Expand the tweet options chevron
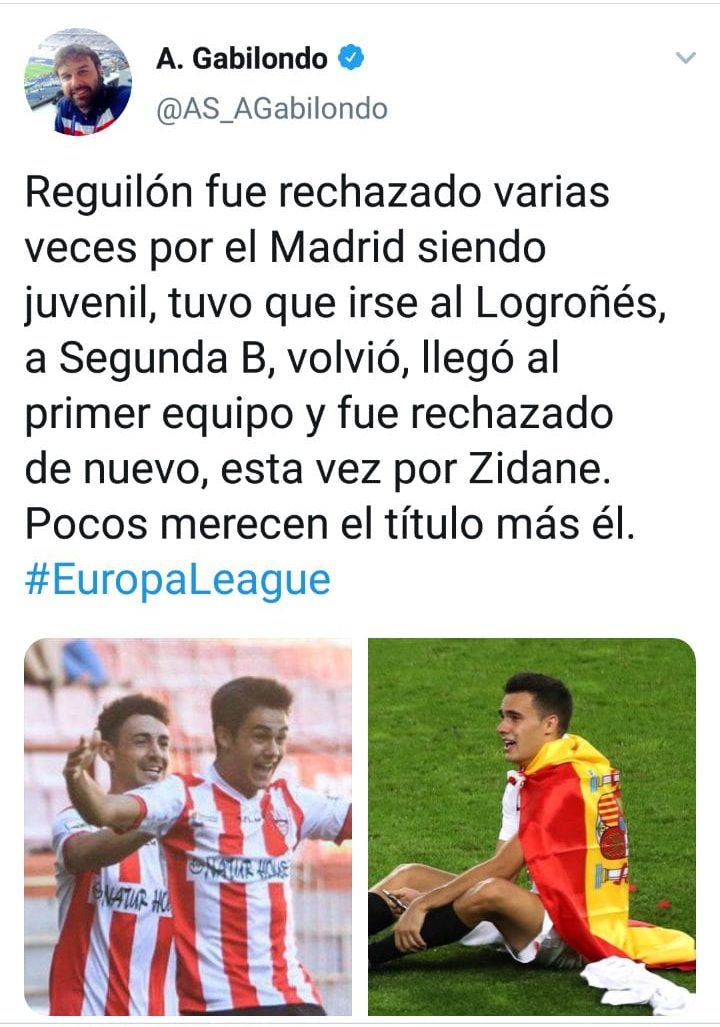 pyautogui.click(x=685, y=58)
